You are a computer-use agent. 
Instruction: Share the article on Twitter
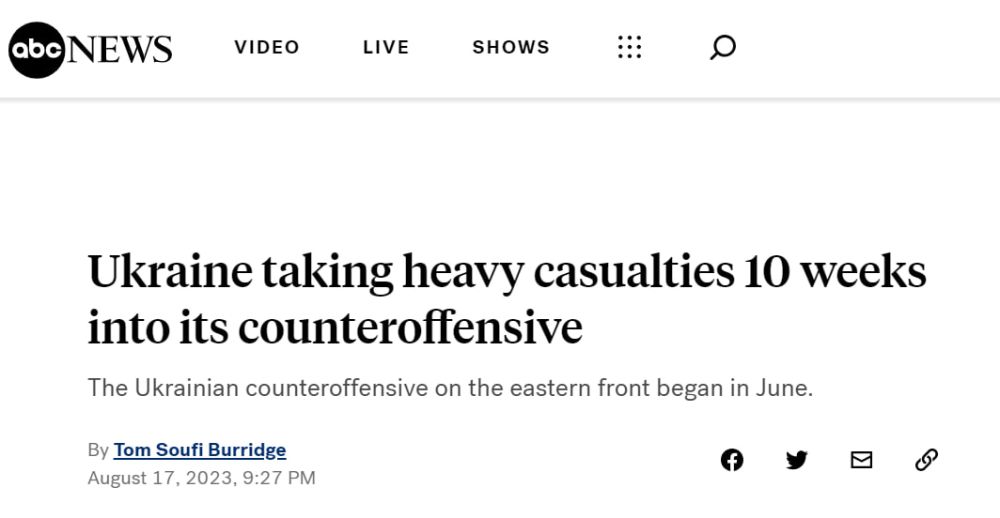coord(797,460)
